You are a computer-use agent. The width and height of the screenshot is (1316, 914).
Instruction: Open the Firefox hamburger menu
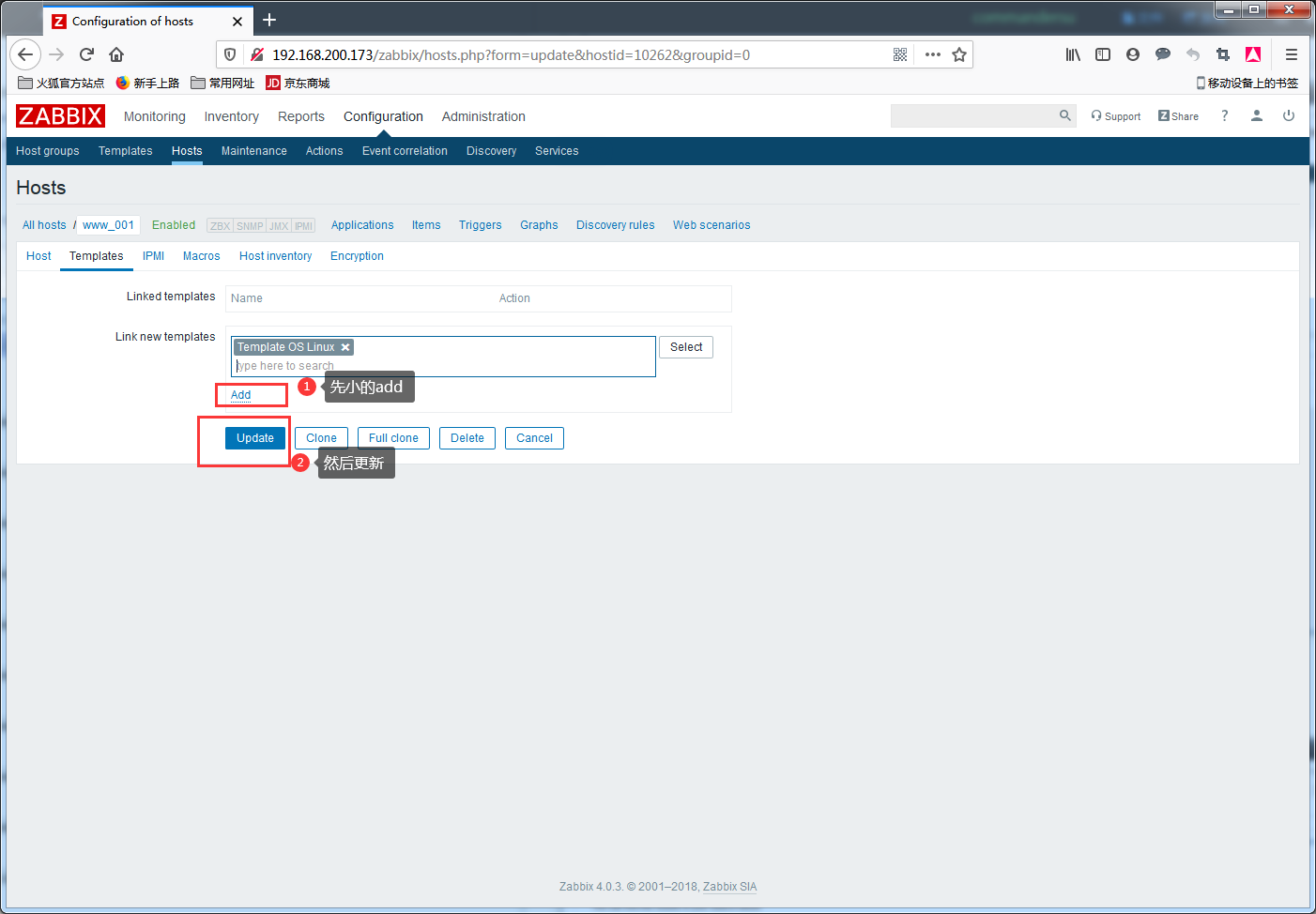click(1292, 54)
